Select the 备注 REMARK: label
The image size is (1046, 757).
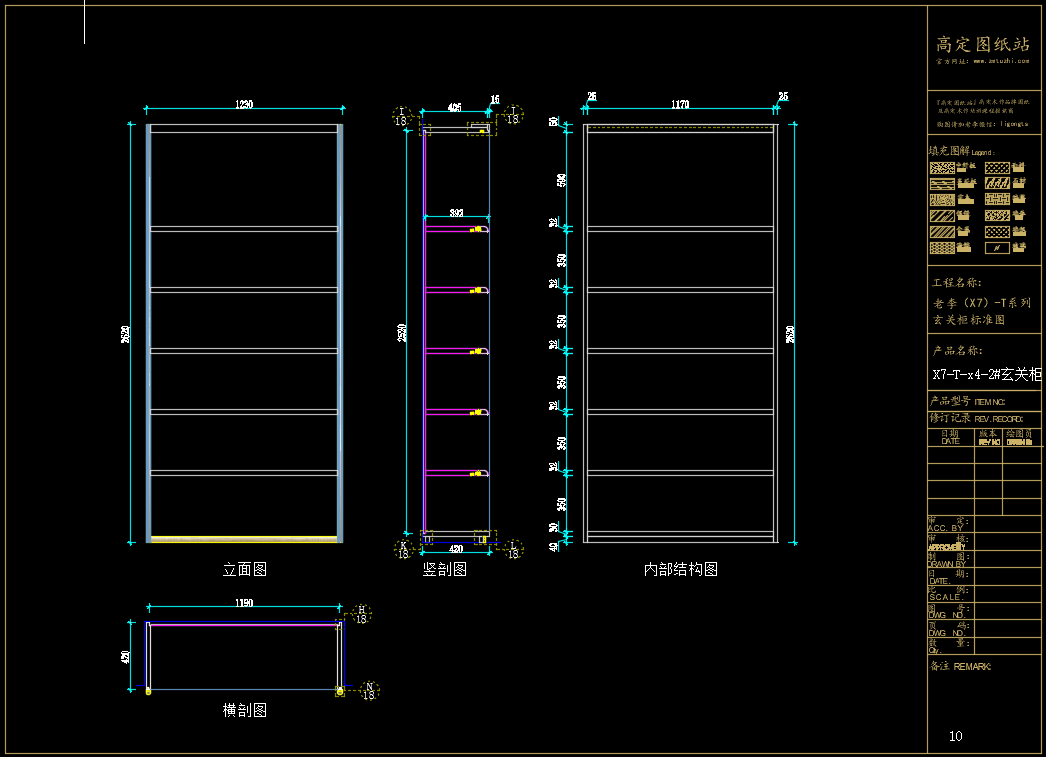click(x=961, y=666)
